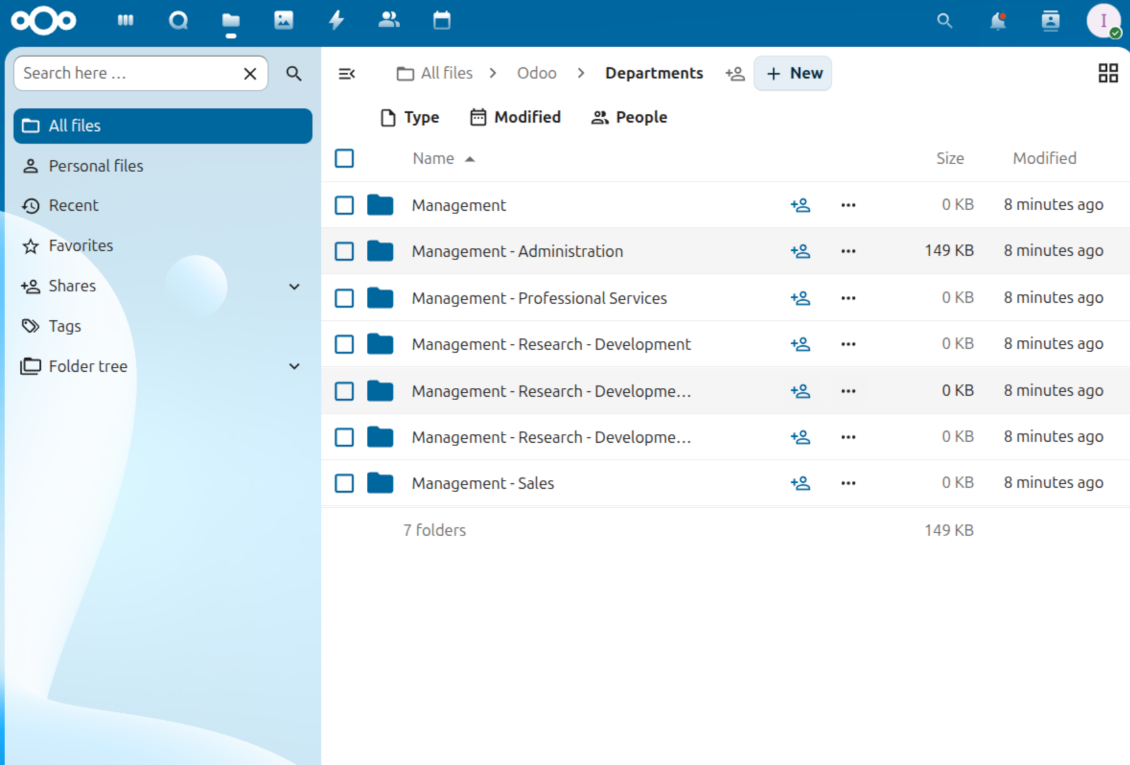Toggle the select-all checkbox in header
1130x765 pixels.
tap(344, 158)
